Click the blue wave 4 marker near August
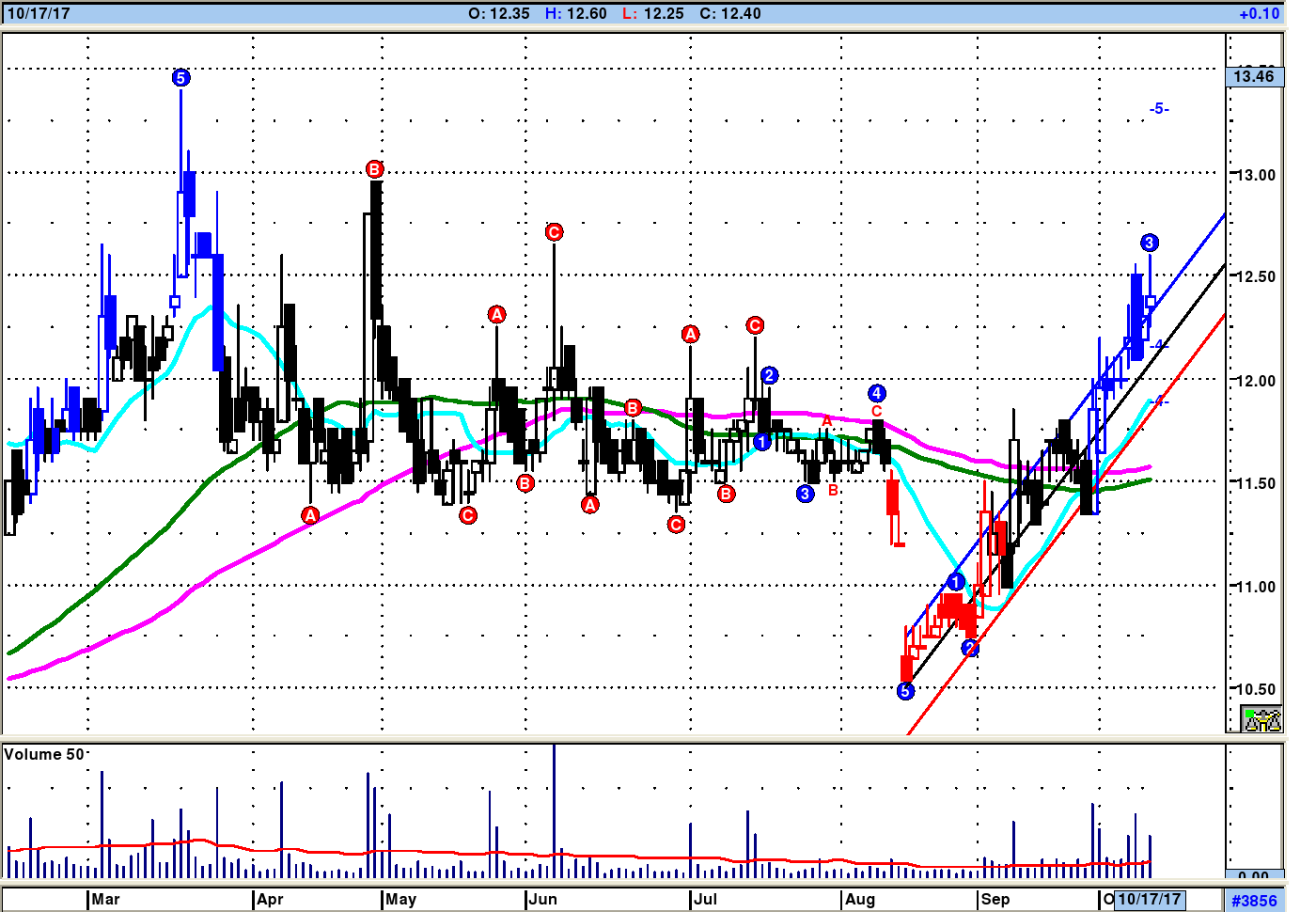Image resolution: width=1316 pixels, height=912 pixels. 876,393
